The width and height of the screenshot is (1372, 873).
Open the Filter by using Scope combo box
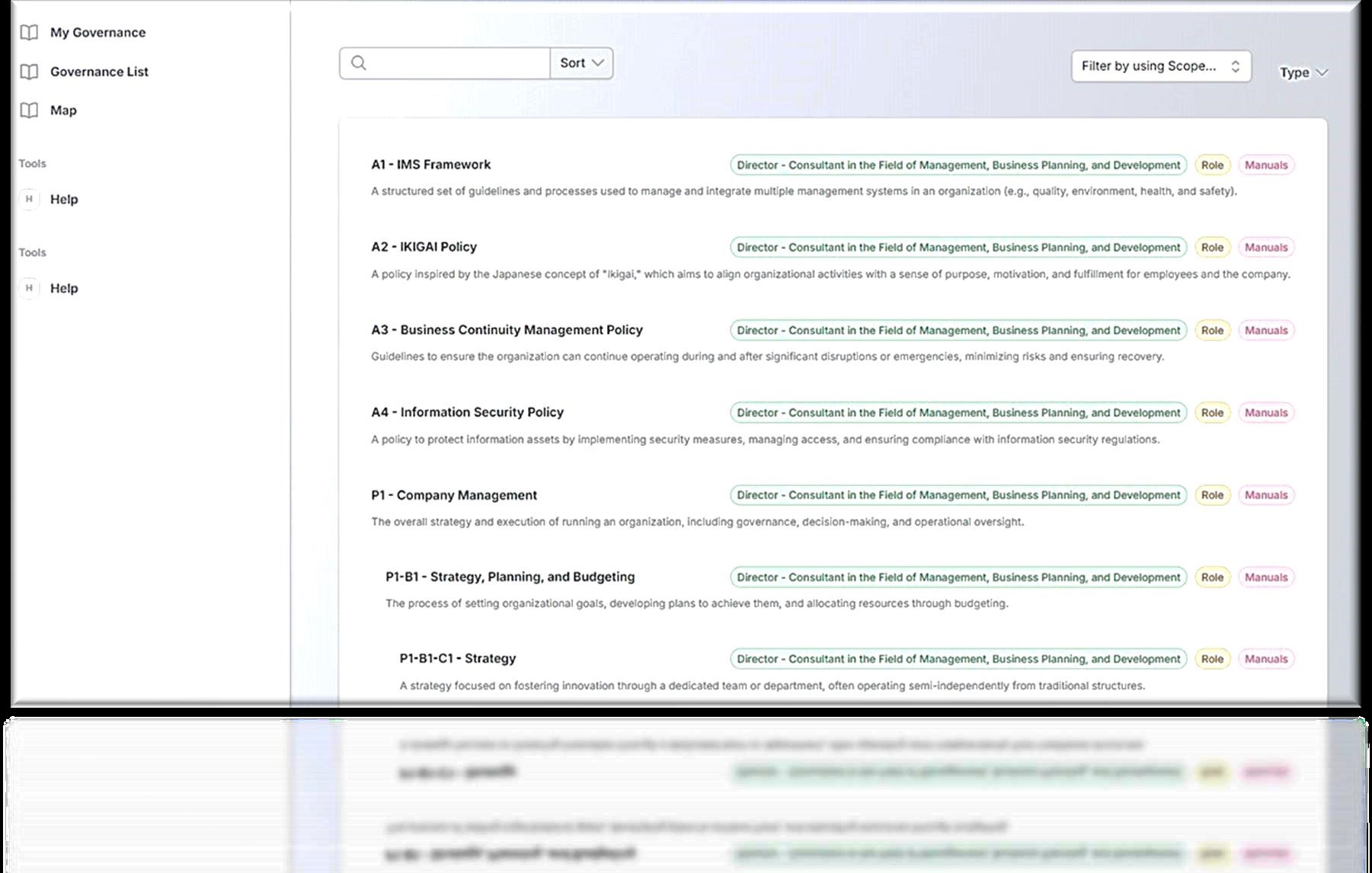(x=1161, y=66)
